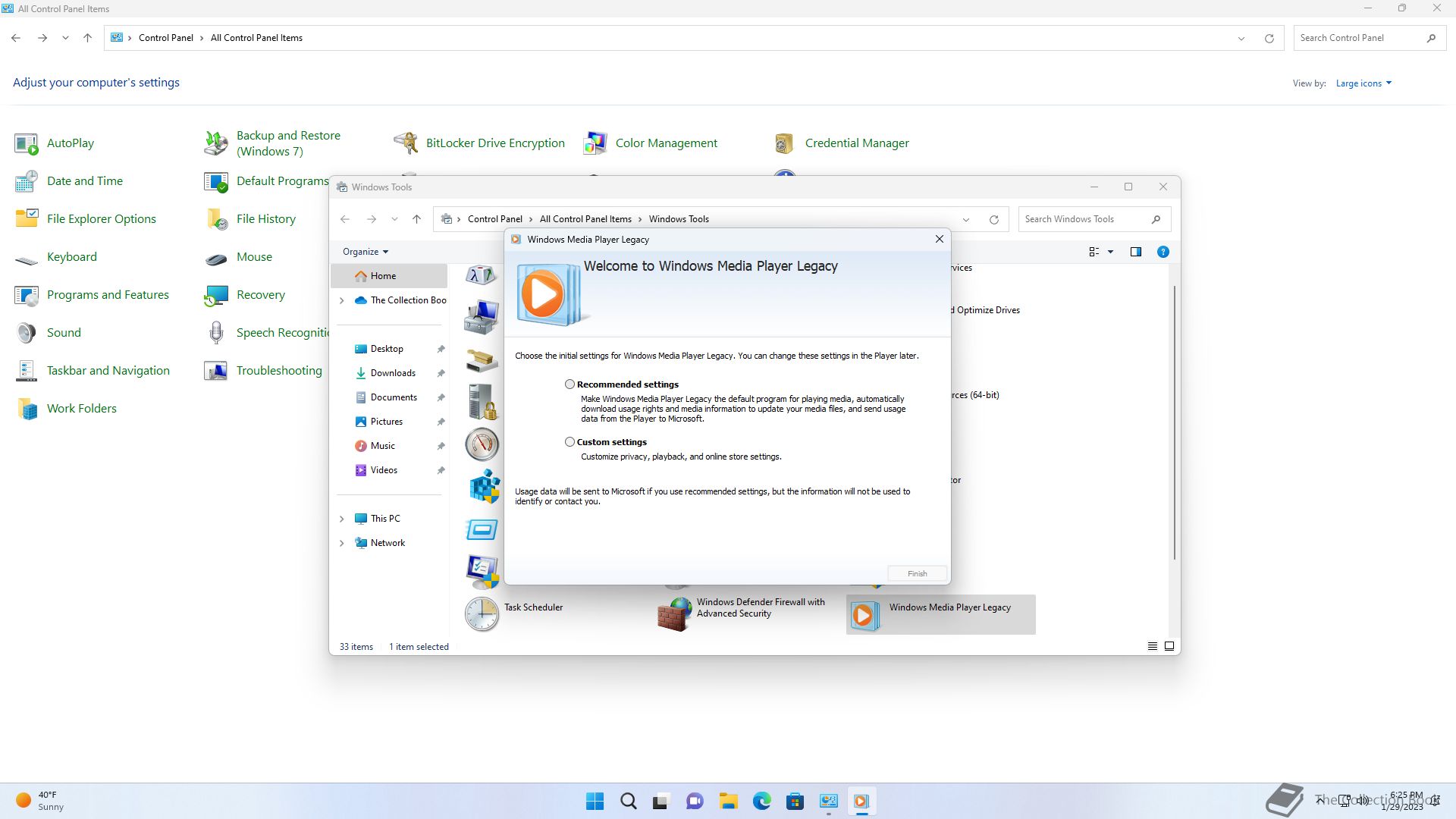Open Credential Manager icon
1456x819 pixels.
pyautogui.click(x=785, y=143)
